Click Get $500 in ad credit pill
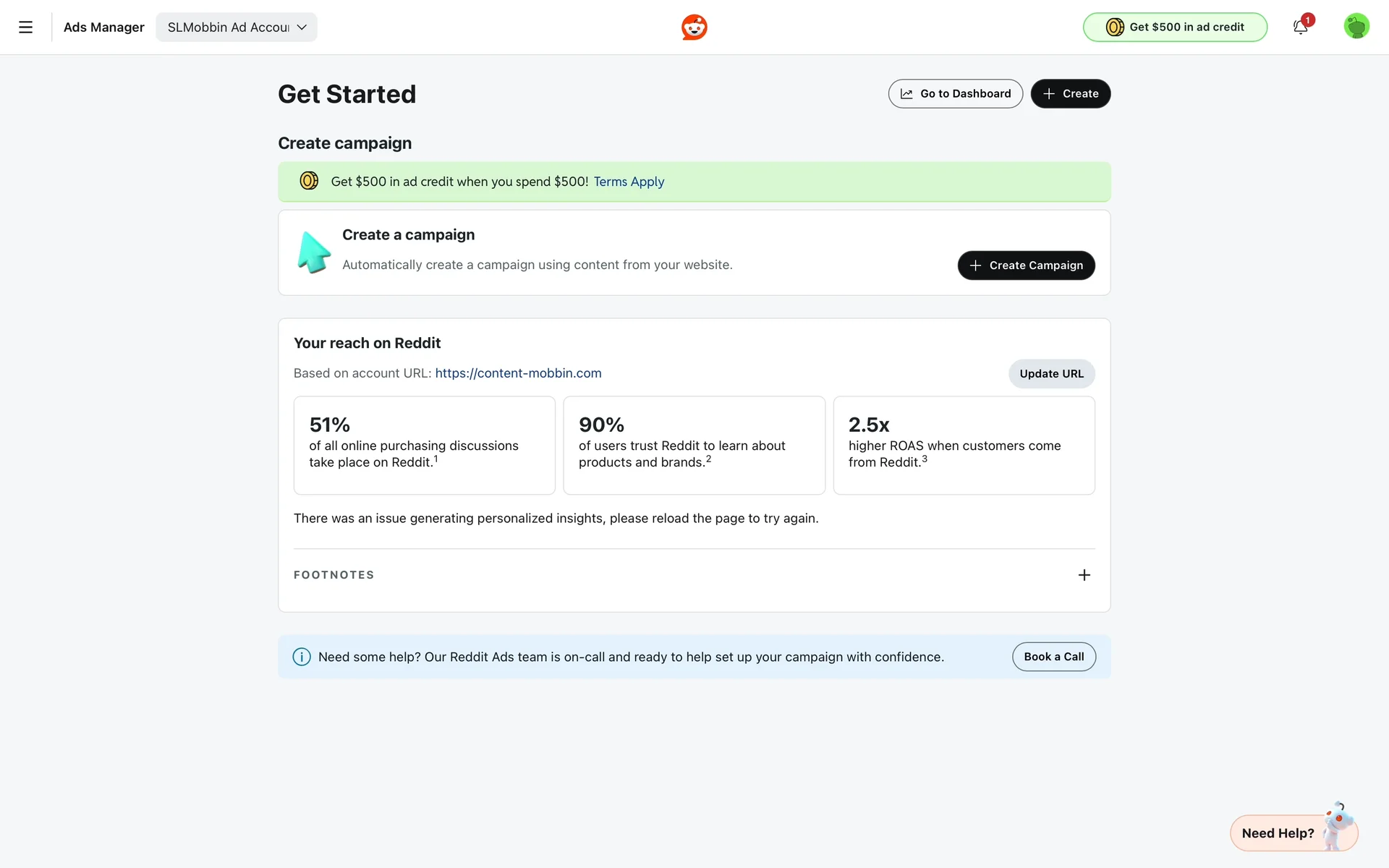Image resolution: width=1389 pixels, height=868 pixels. [1175, 27]
